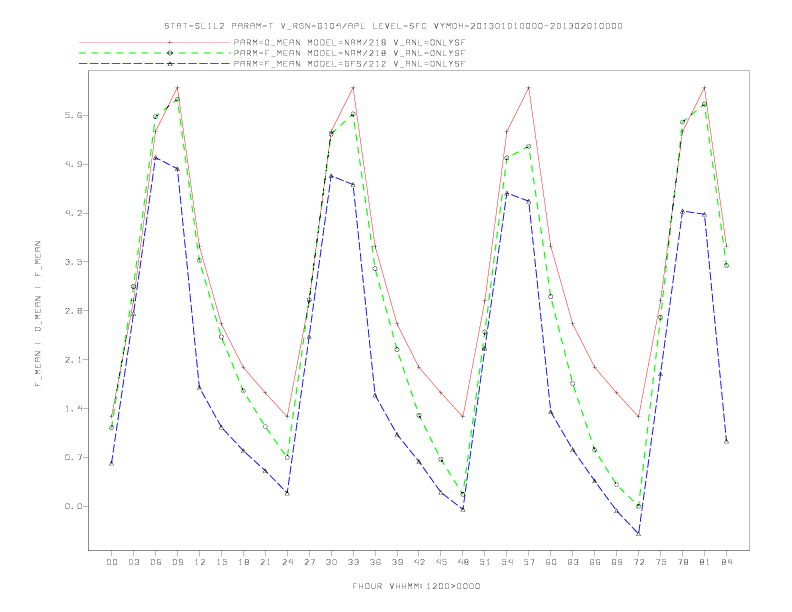Click the 36 forecast hour tick label
Screen dimensions: 792x612
[375, 562]
